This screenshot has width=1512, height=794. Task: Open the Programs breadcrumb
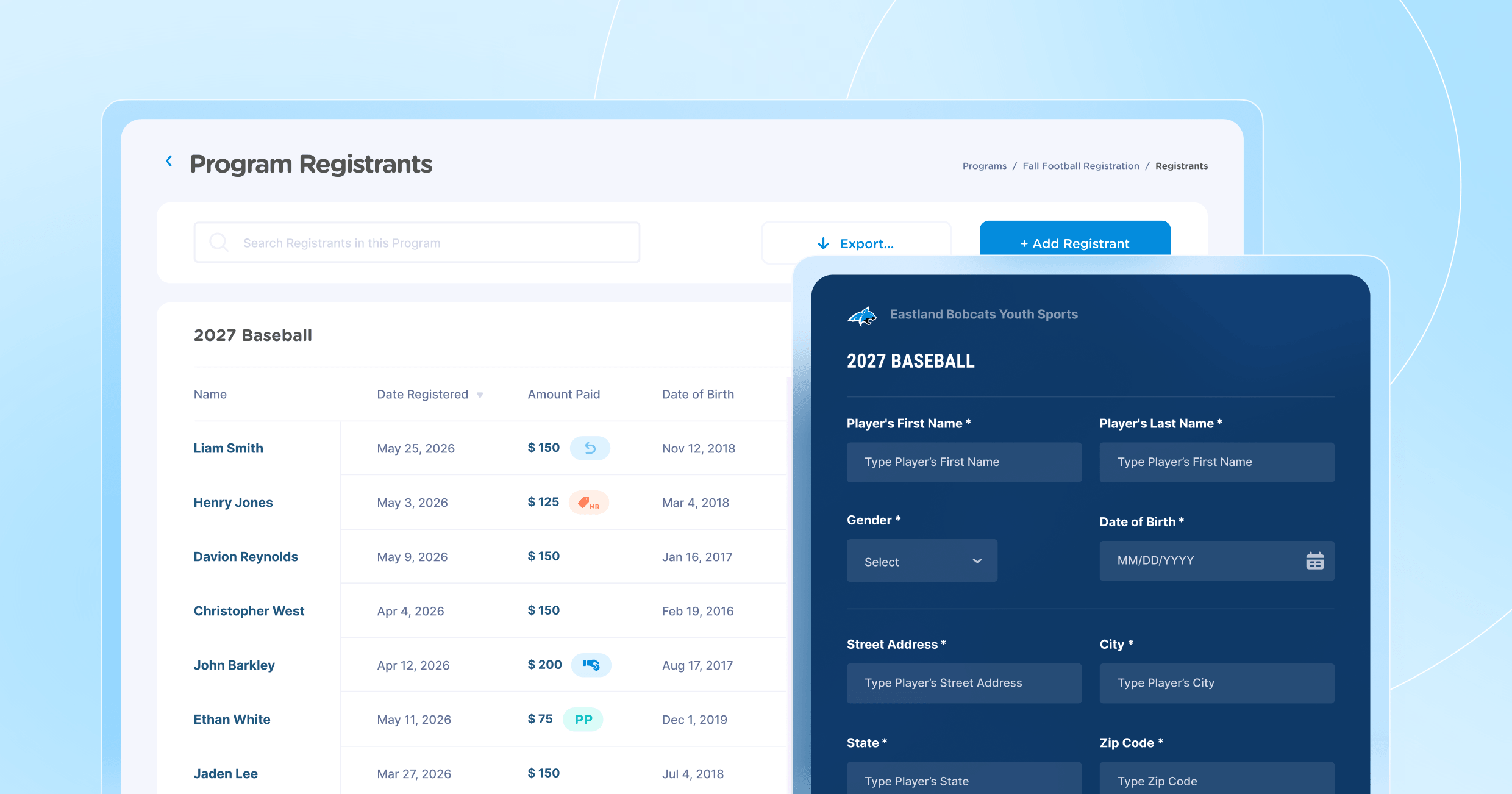click(x=984, y=166)
